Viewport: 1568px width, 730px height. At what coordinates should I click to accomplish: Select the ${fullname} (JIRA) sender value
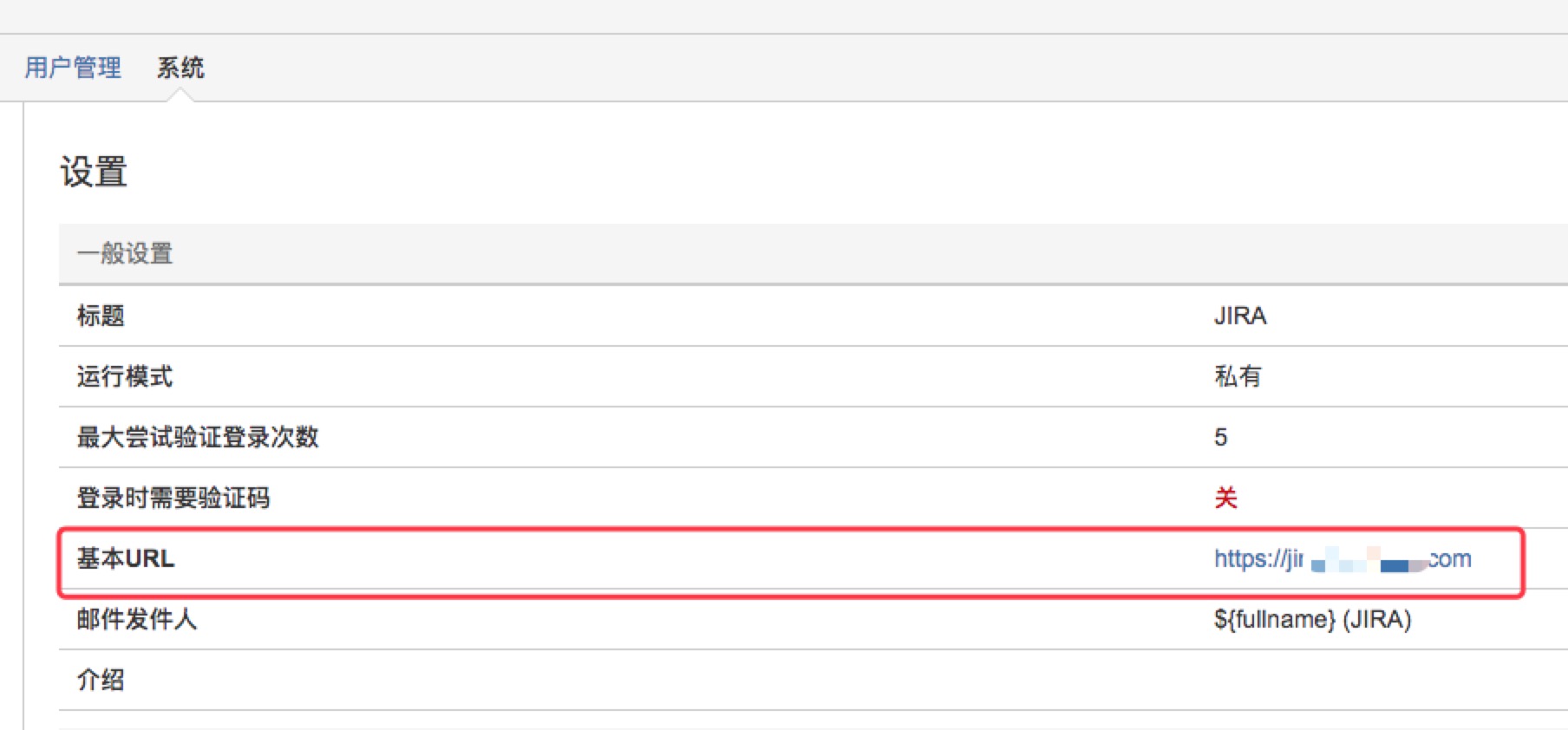click(1312, 619)
